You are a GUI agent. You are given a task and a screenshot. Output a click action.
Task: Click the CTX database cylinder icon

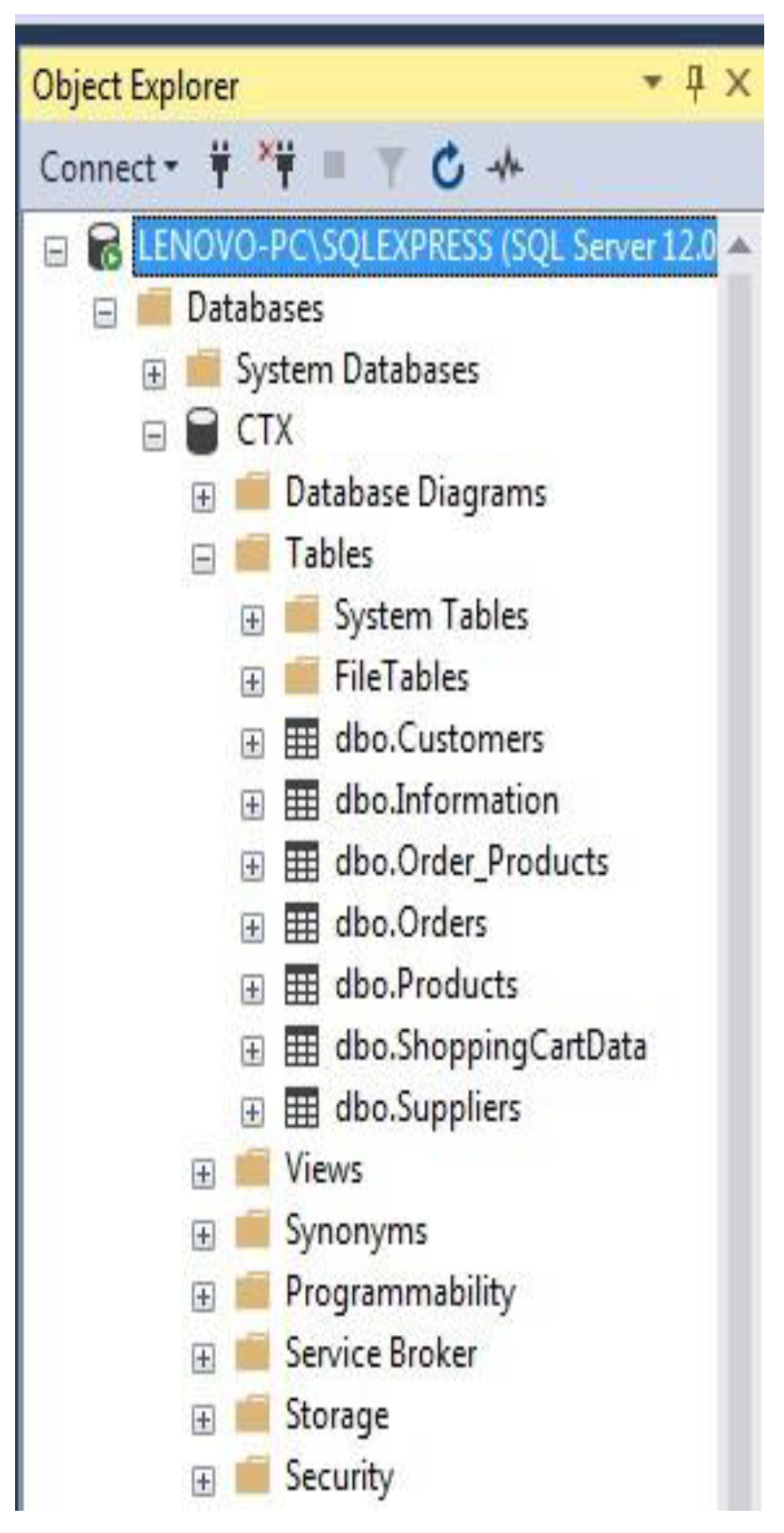(202, 432)
